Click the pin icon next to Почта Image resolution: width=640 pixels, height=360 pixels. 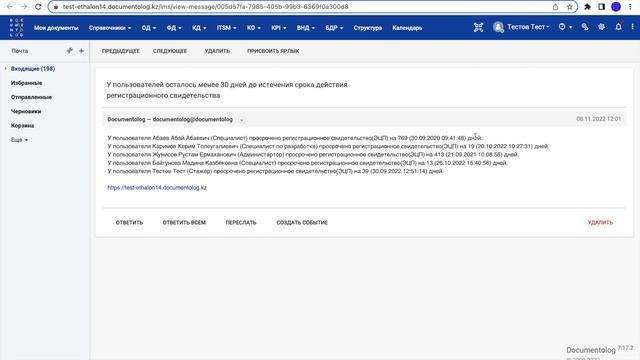[69, 51]
